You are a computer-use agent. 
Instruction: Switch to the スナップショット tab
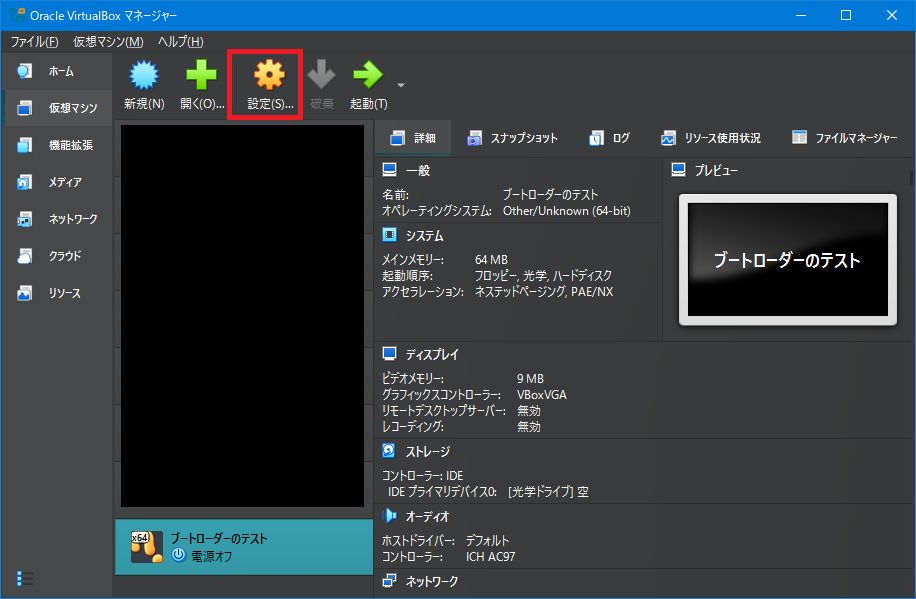click(512, 138)
